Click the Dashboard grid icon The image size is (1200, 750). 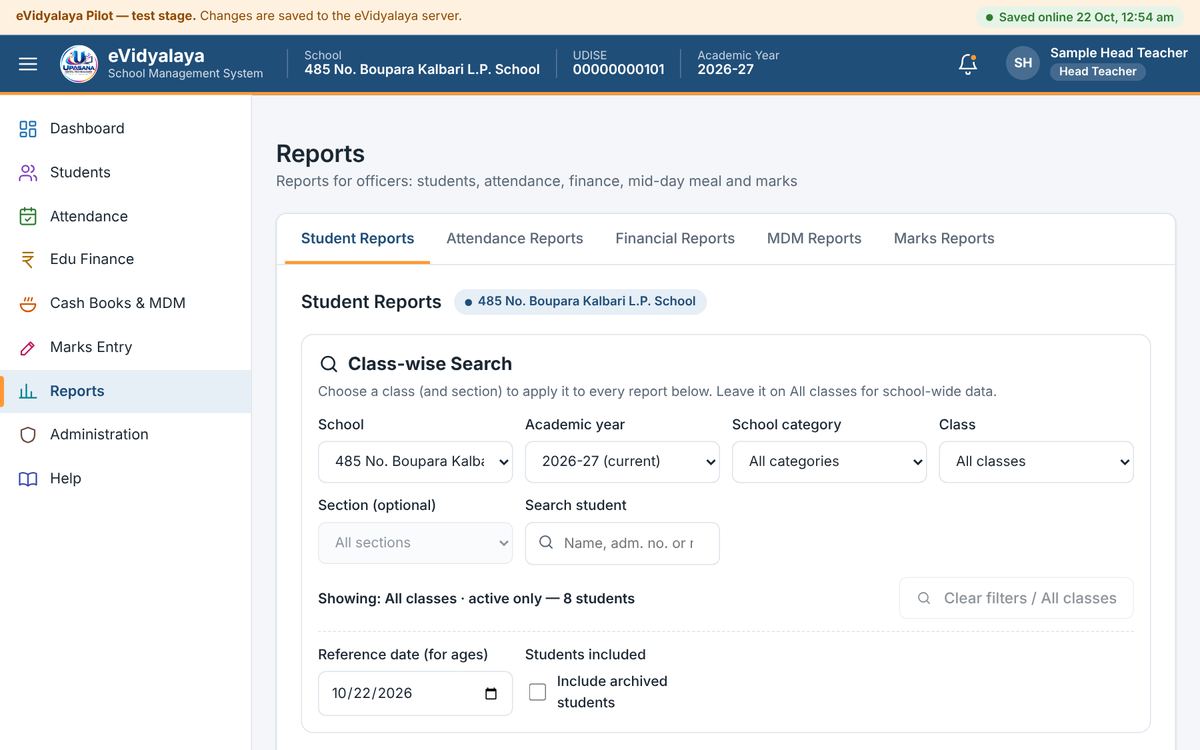point(28,129)
